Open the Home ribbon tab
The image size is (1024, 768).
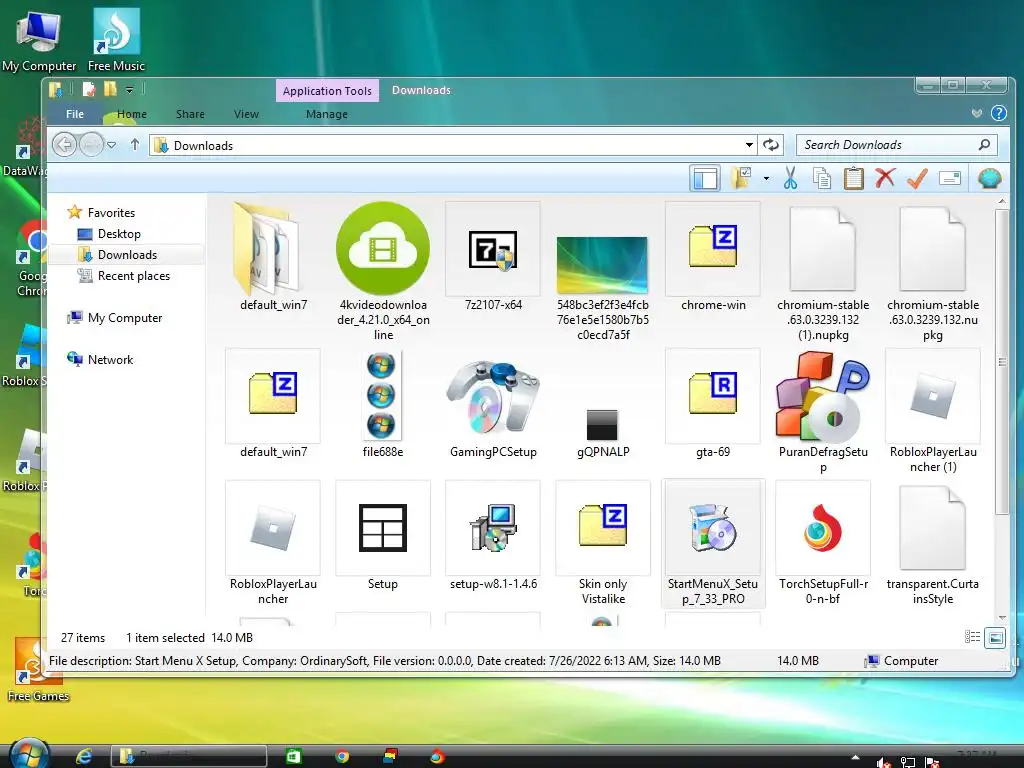(132, 114)
